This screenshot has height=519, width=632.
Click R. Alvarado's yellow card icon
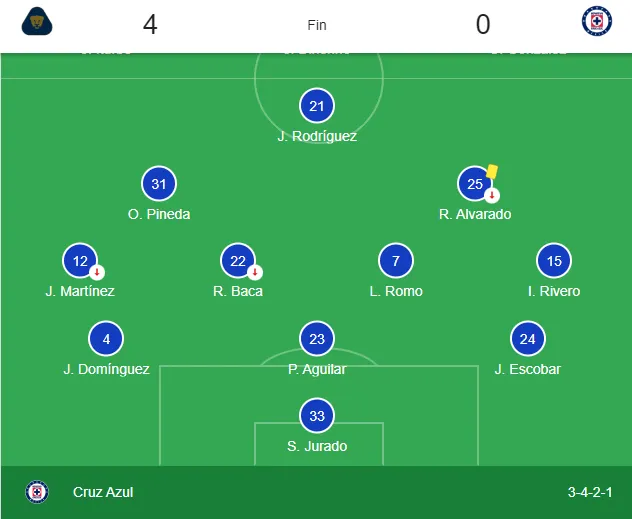(493, 172)
